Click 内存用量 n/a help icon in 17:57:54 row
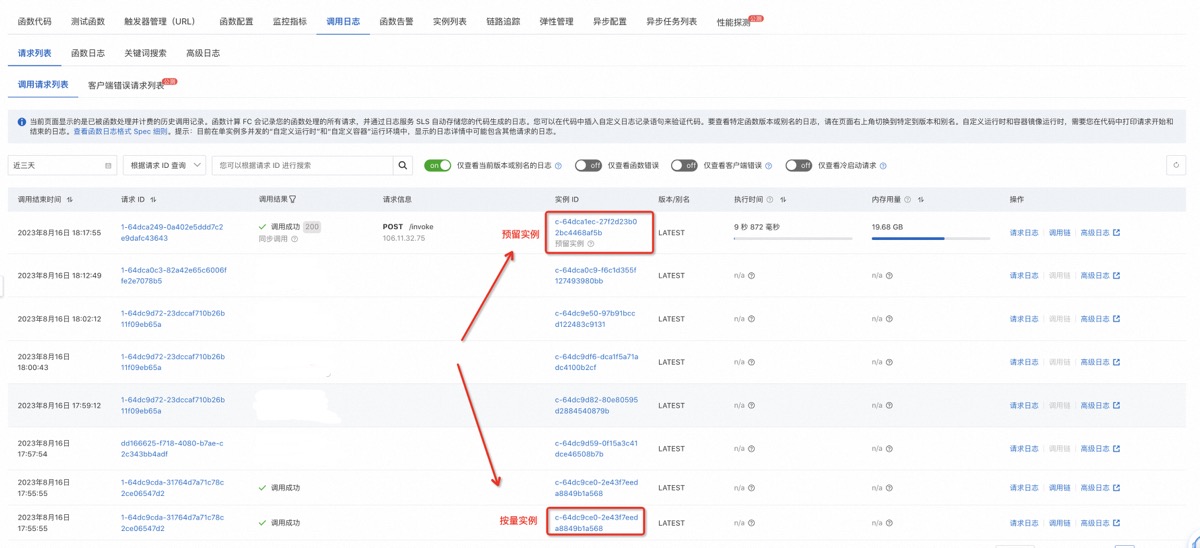This screenshot has height=548, width=1200. [x=890, y=449]
